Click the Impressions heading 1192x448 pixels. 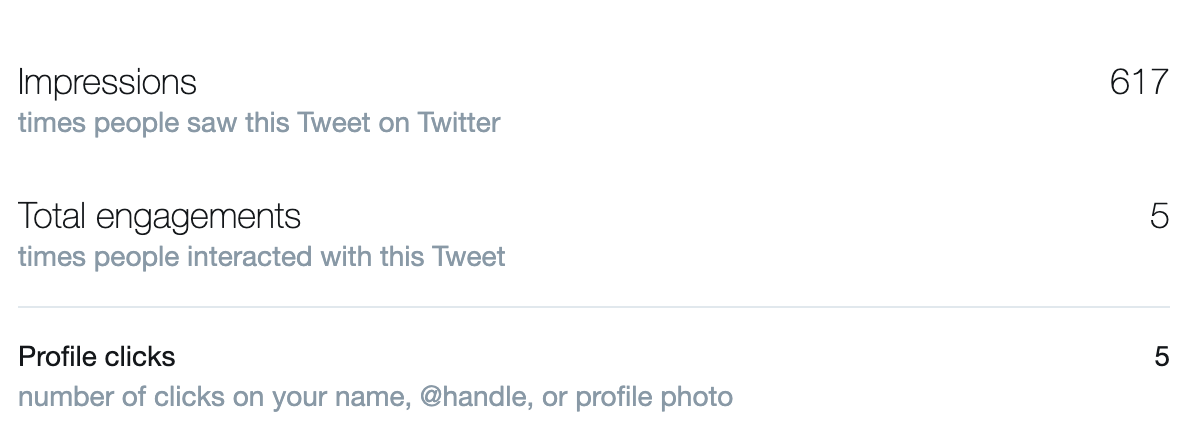coord(107,82)
